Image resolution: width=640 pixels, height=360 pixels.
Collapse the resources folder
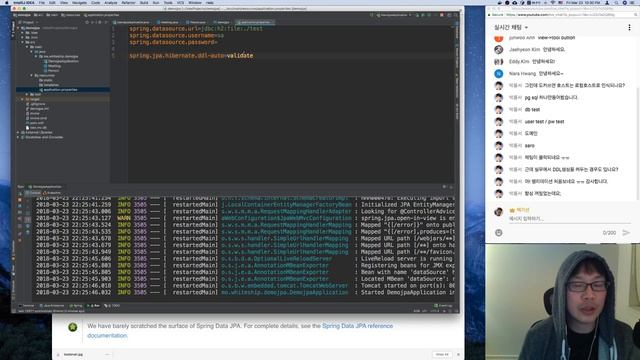pos(32,76)
